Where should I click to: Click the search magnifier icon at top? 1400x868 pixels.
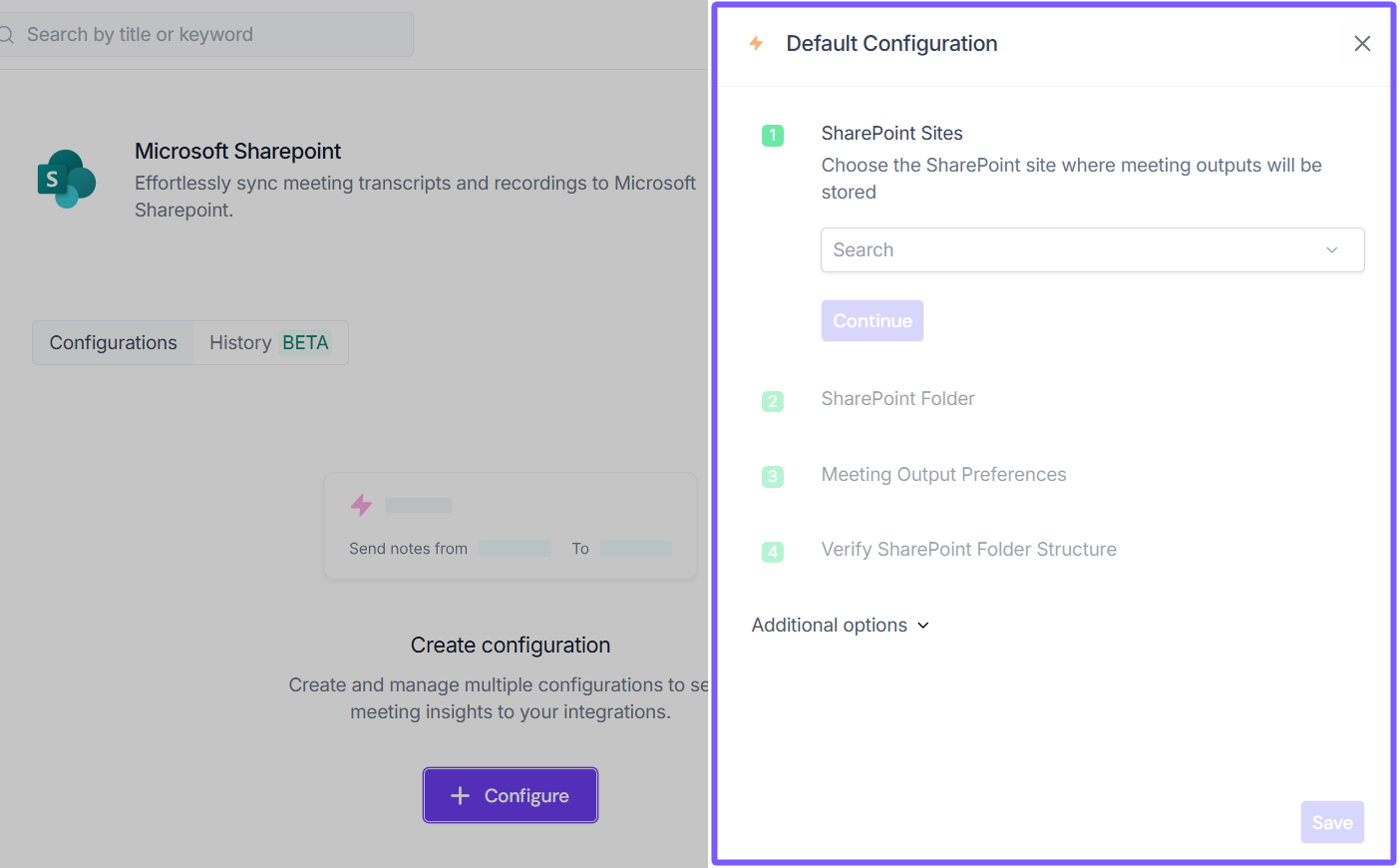click(x=6, y=35)
